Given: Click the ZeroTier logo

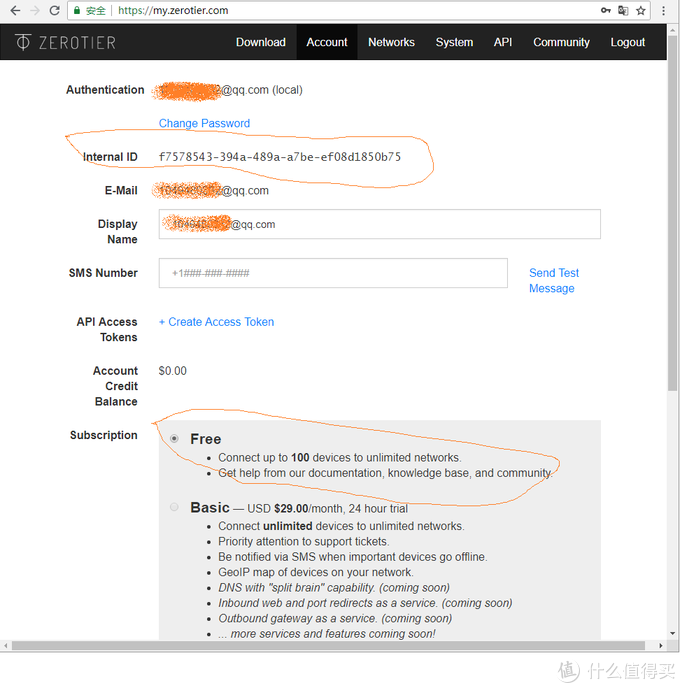Looking at the screenshot, I should pos(65,43).
